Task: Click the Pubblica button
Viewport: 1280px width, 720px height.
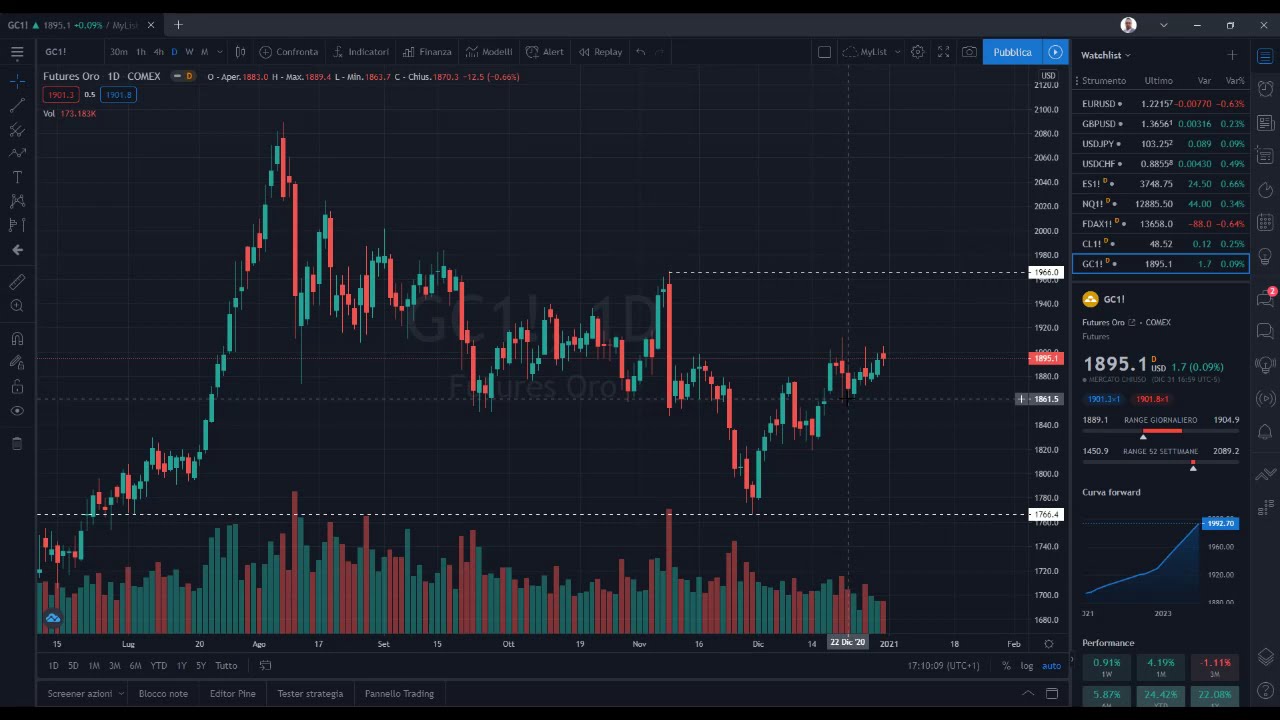Action: tap(1012, 52)
